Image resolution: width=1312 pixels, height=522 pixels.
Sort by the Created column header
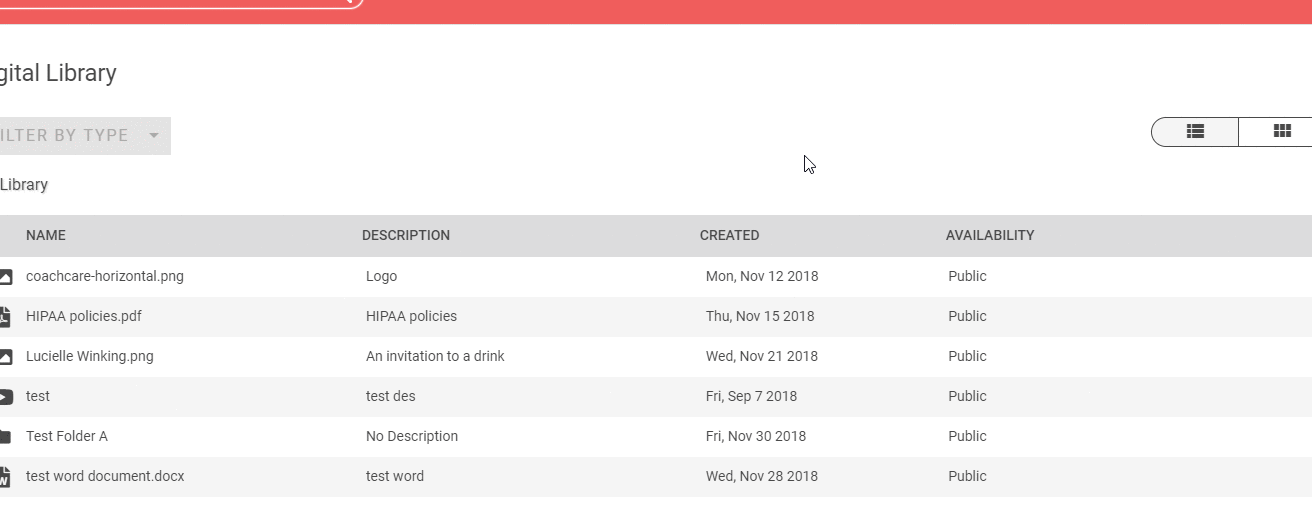(729, 236)
